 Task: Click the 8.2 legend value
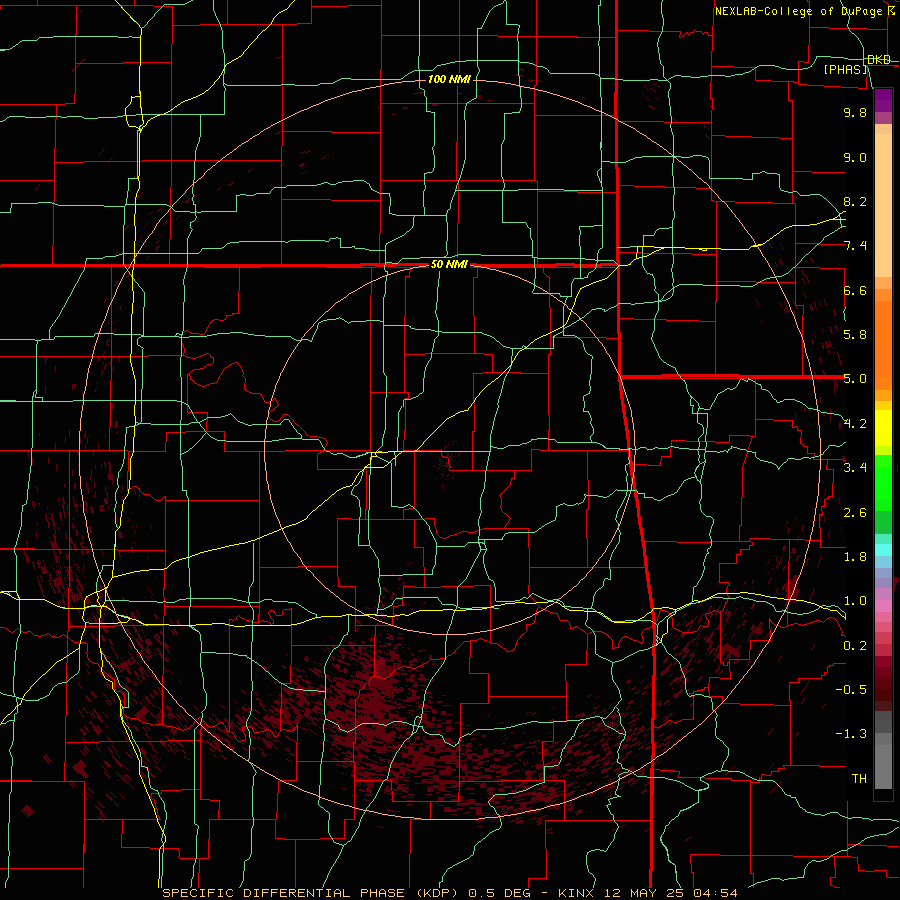pos(855,201)
